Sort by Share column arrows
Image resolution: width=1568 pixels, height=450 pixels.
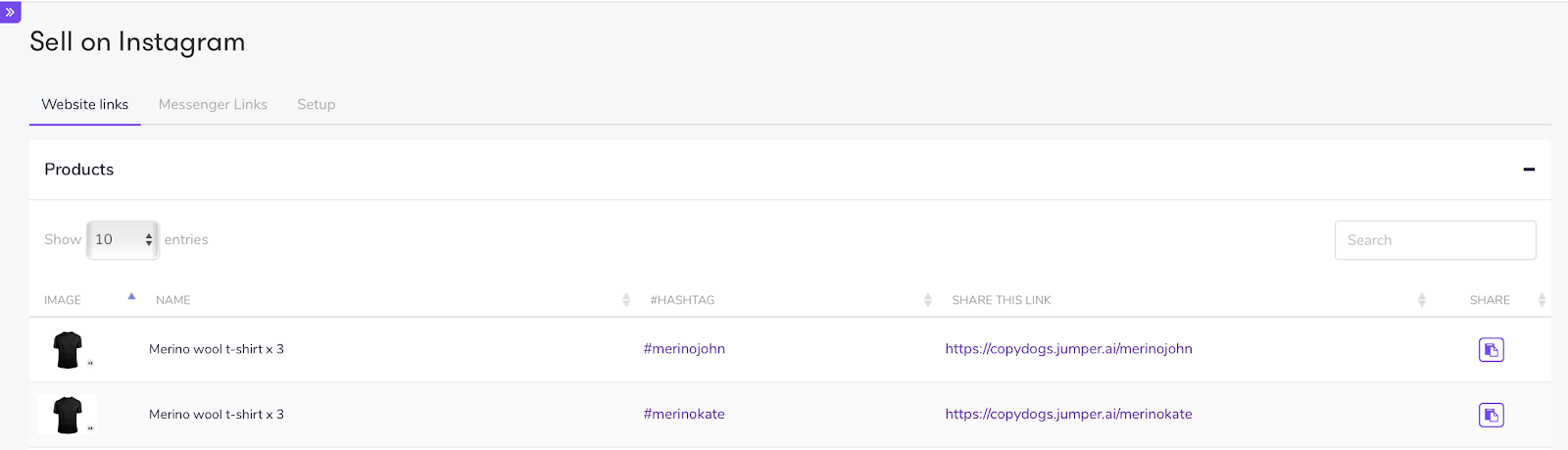pos(1542,300)
